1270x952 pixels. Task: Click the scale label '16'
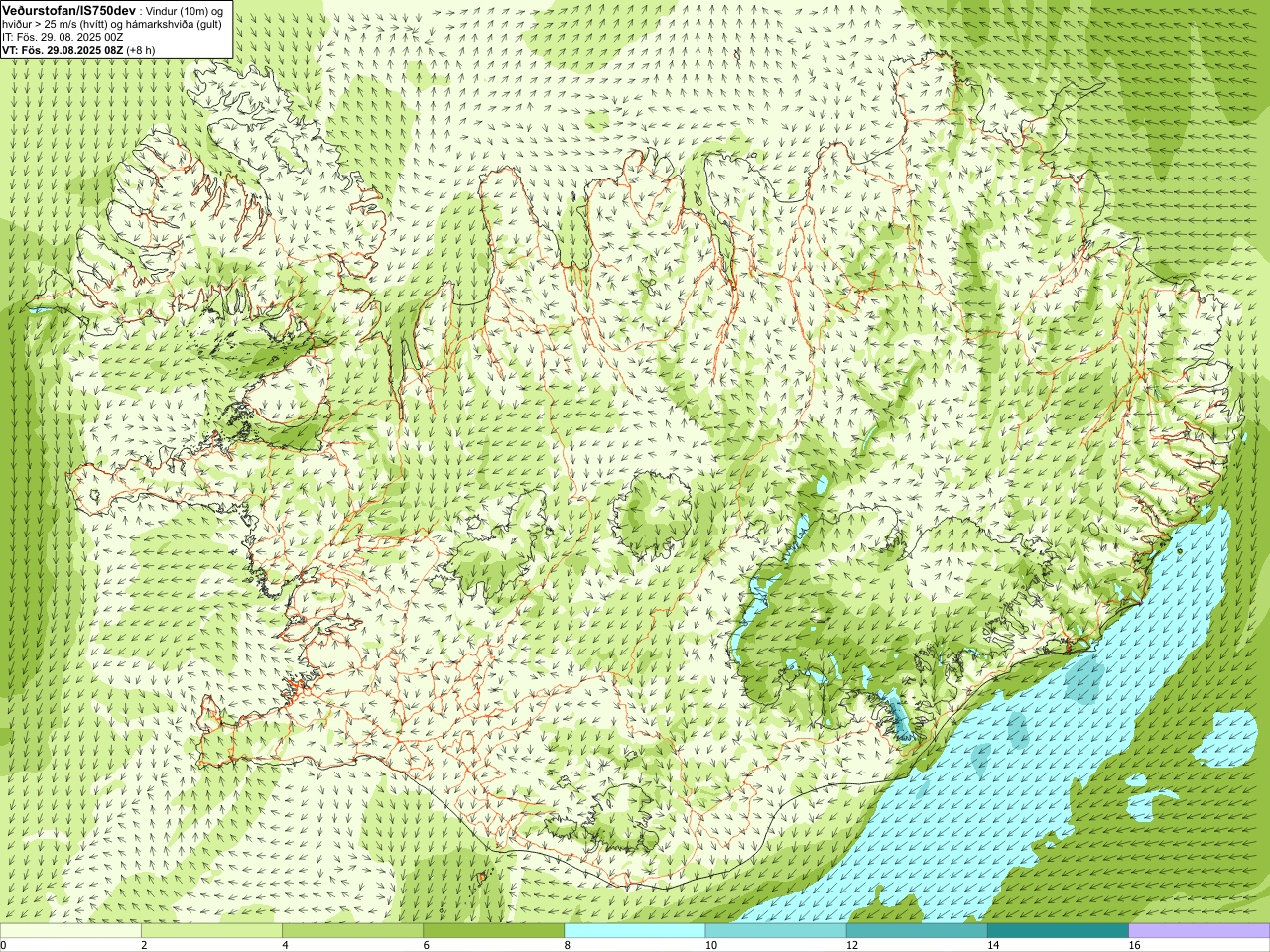click(1135, 946)
